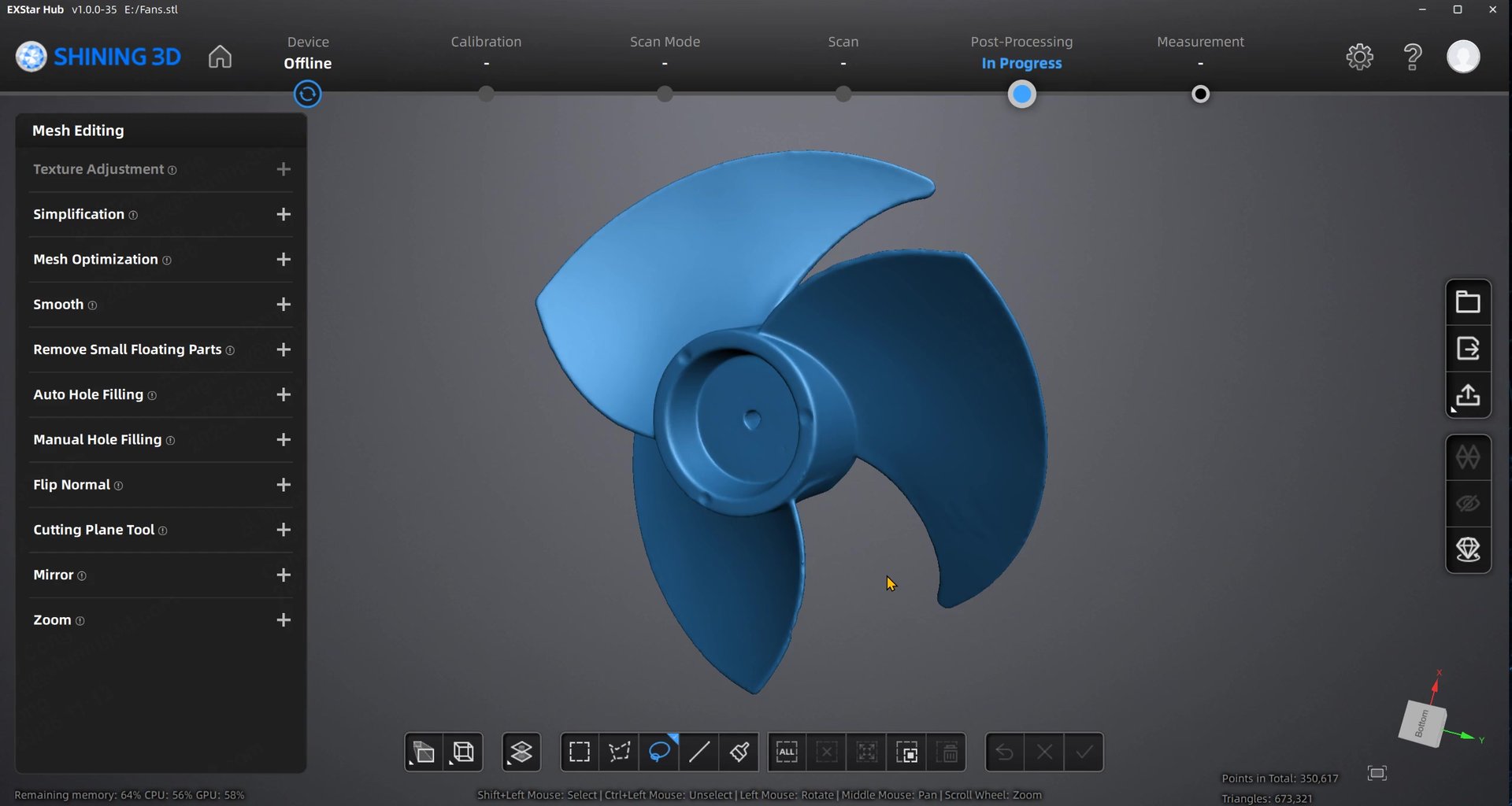Image resolution: width=1512 pixels, height=806 pixels.
Task: Open file with the folder icon
Action: pos(1468,302)
